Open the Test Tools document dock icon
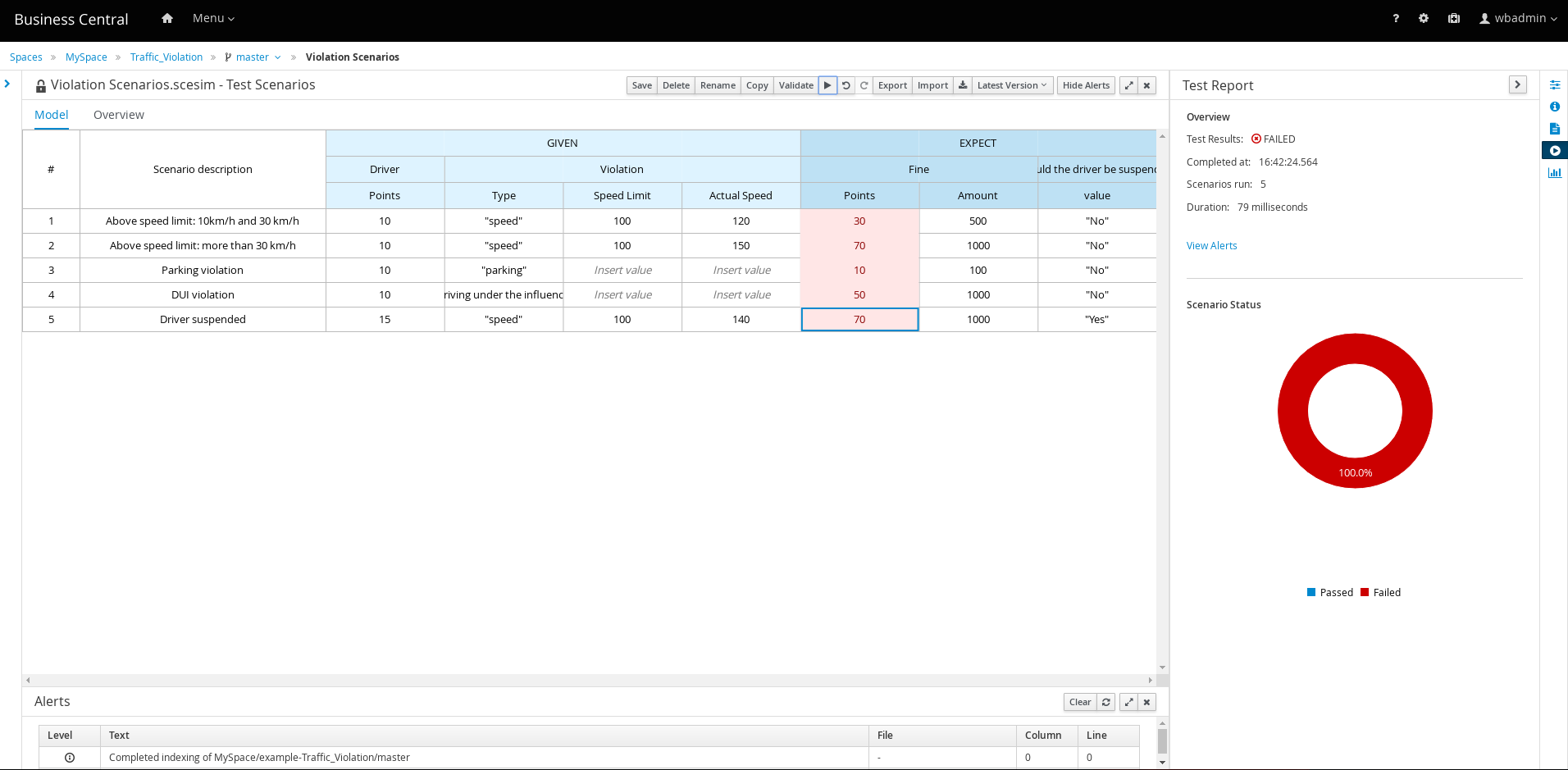The width and height of the screenshot is (1568, 770). pos(1555,129)
